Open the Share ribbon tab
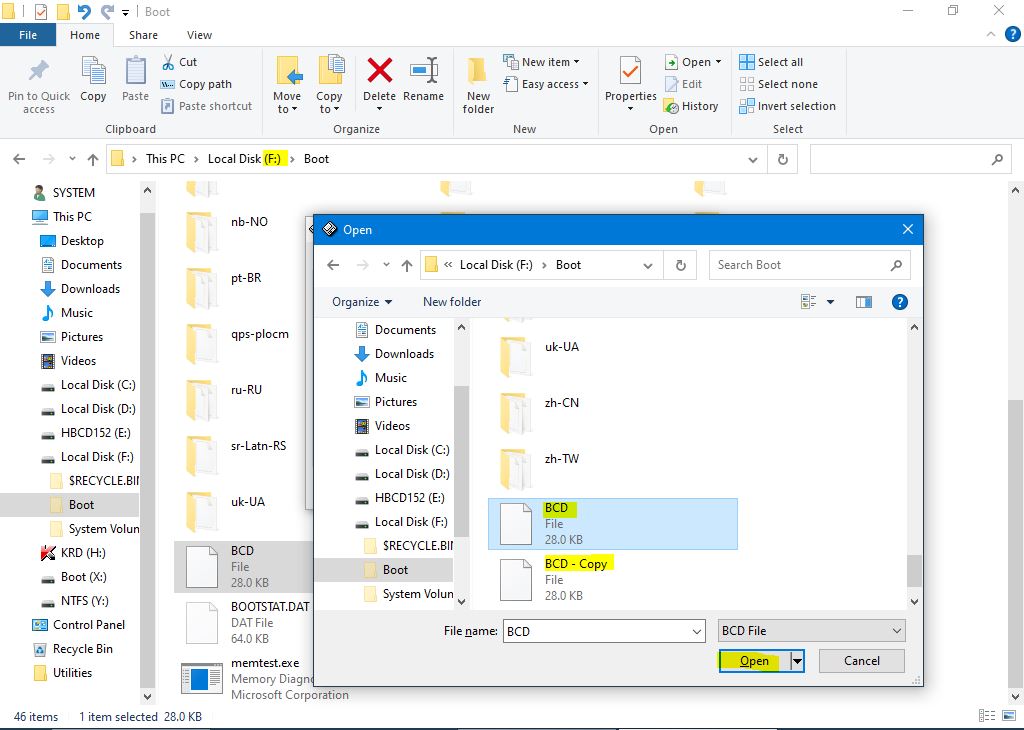Viewport: 1024px width, 730px height. [143, 35]
